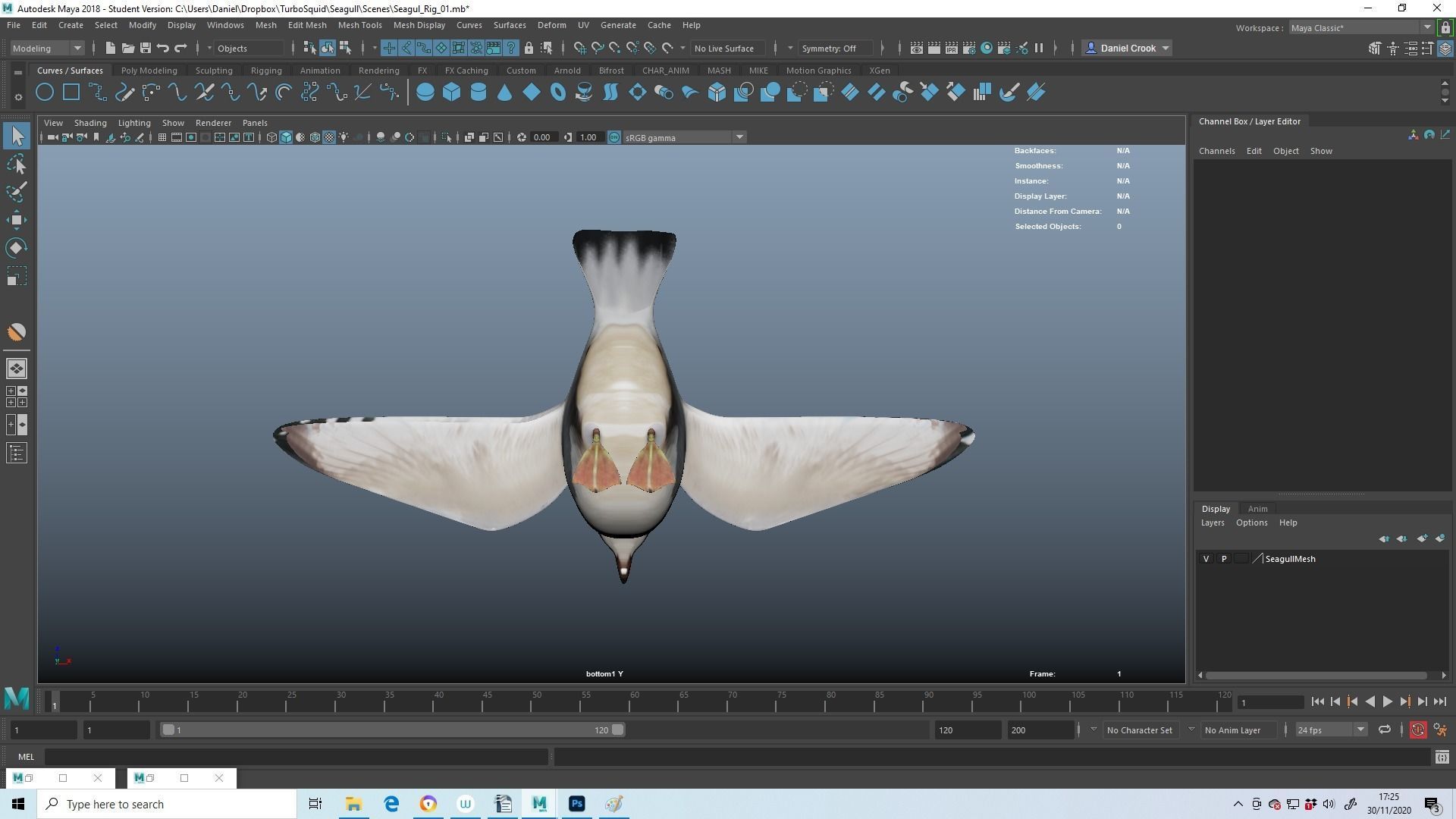Screen dimensions: 1456x819
Task: Click Layers menu in Layer Editor
Action: click(x=1212, y=522)
